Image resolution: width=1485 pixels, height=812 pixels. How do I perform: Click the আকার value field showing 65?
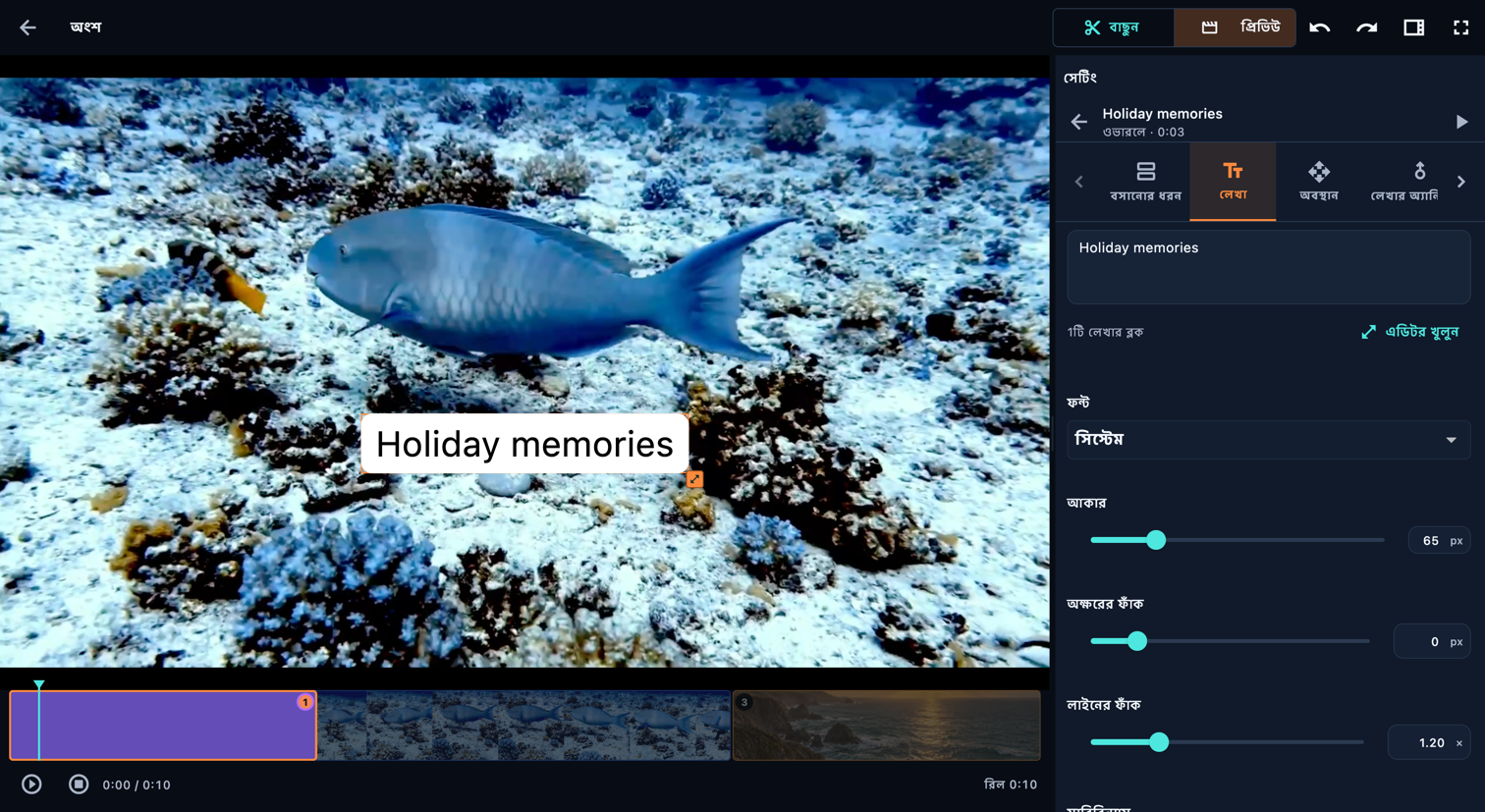pyautogui.click(x=1438, y=540)
